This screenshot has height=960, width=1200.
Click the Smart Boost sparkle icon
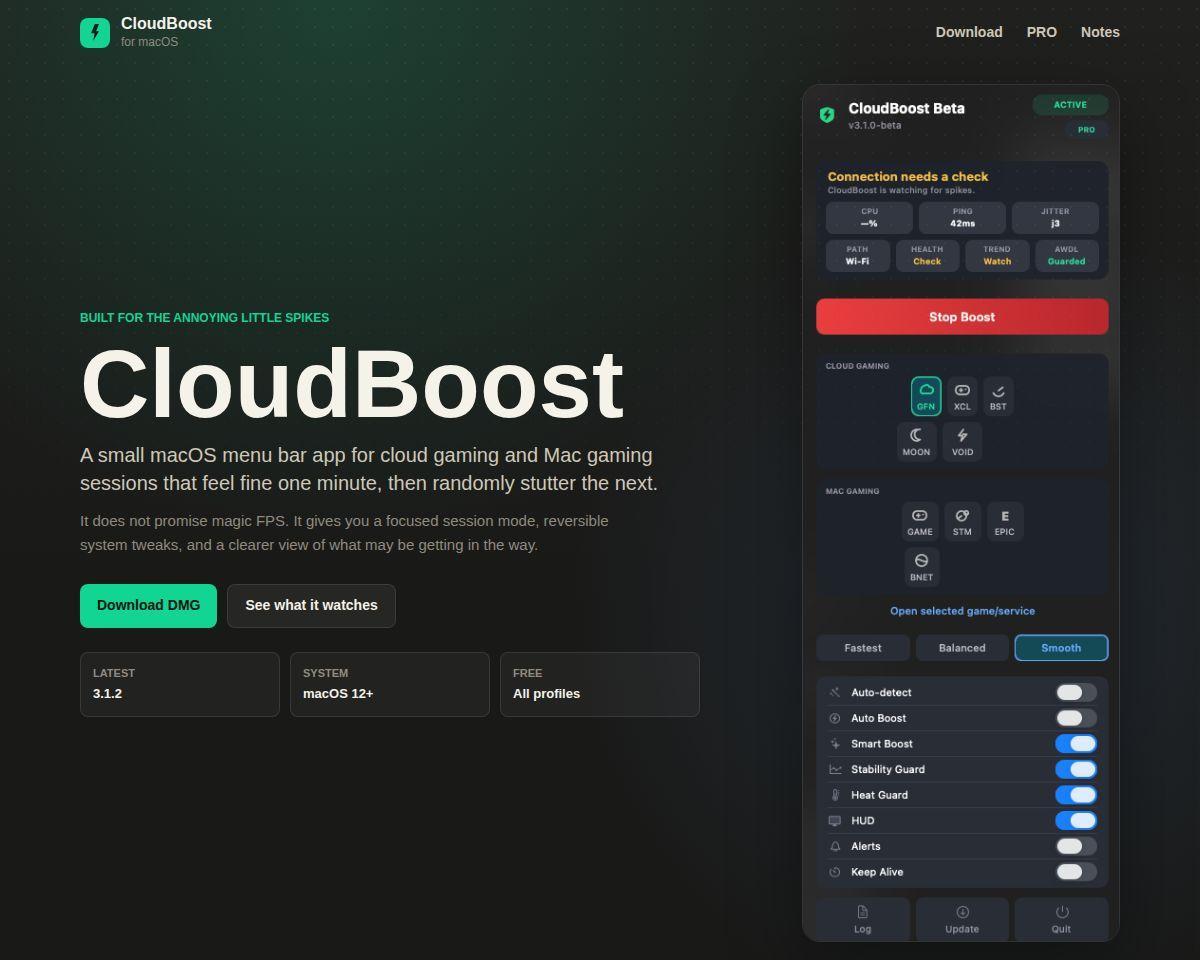point(835,744)
